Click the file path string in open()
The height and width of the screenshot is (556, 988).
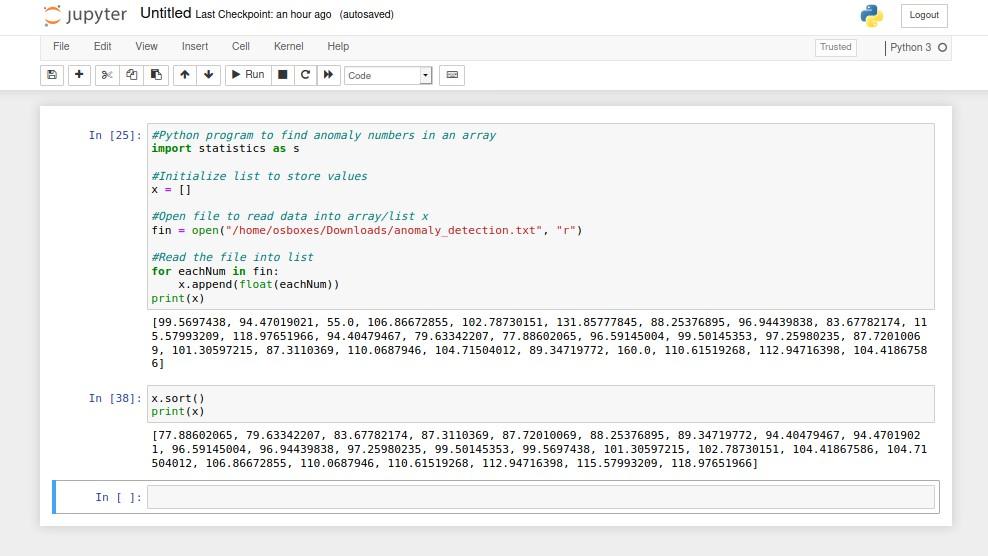tap(384, 230)
